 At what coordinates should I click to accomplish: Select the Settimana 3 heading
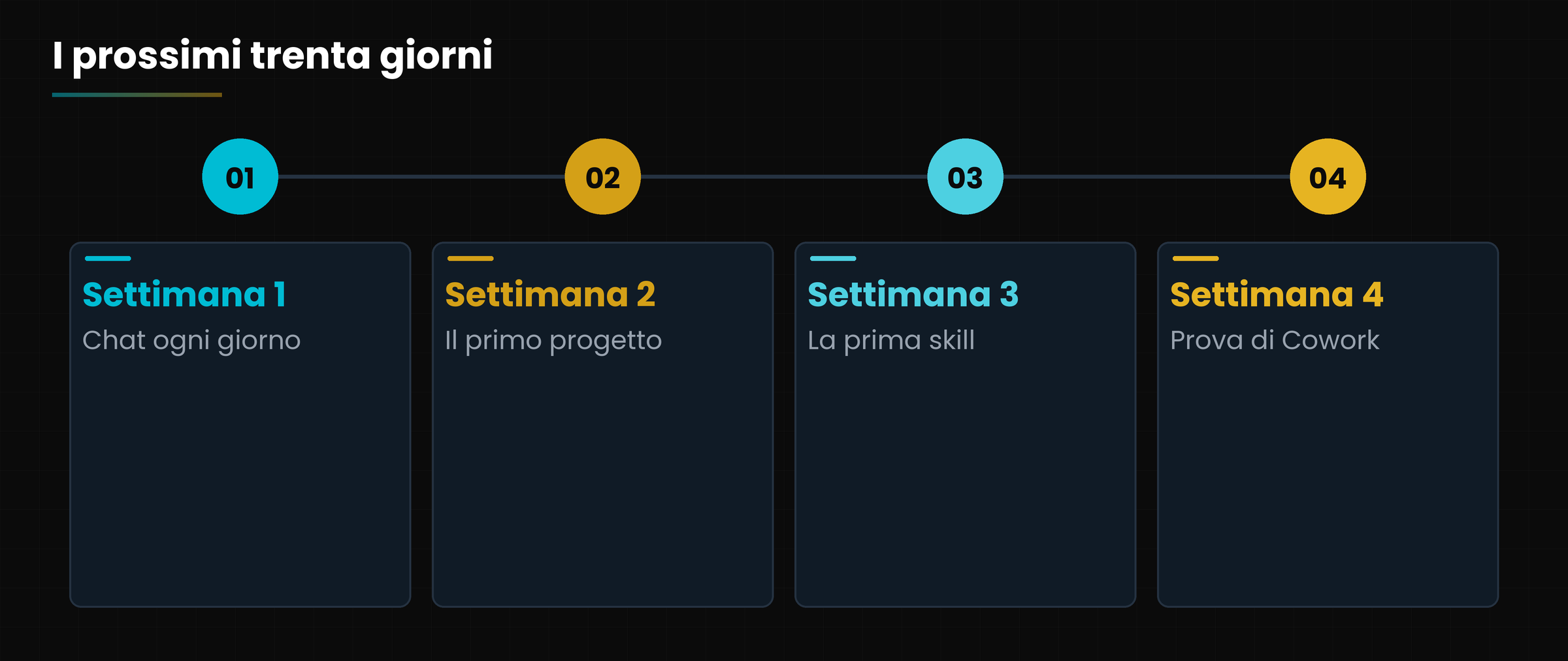[913, 295]
